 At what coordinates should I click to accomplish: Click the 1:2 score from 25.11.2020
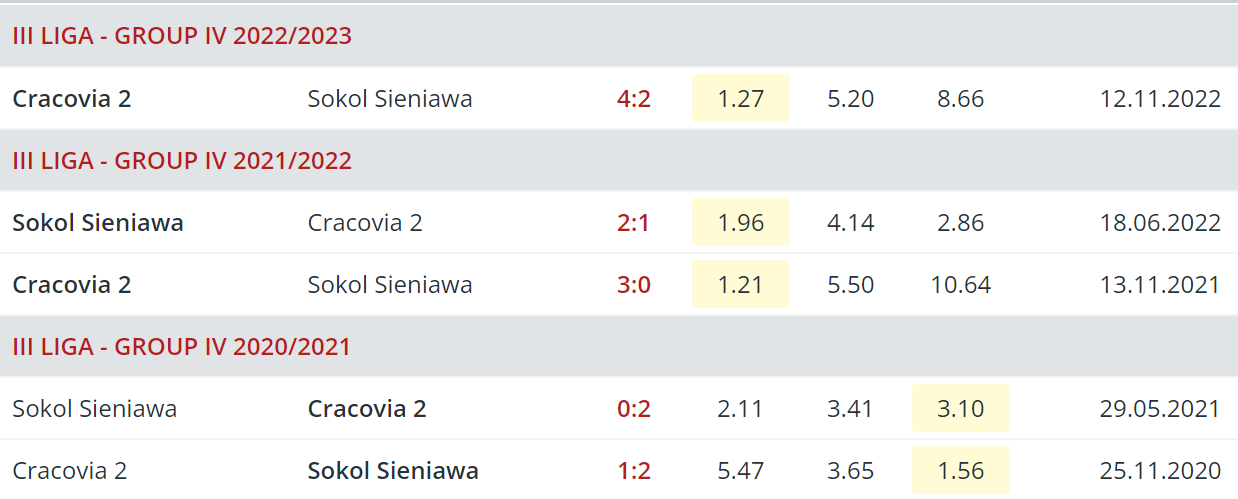click(634, 470)
